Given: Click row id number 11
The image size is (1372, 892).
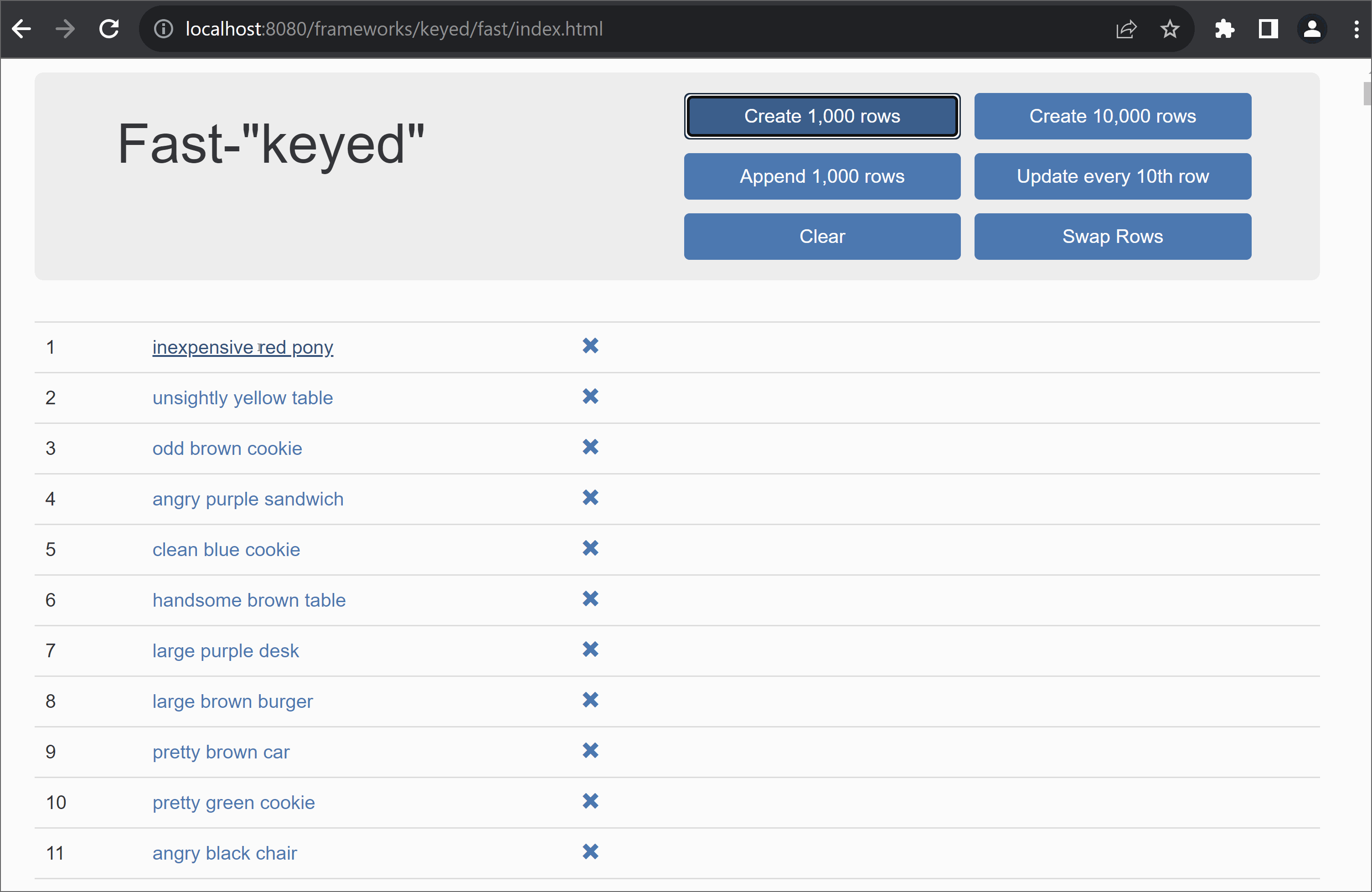Looking at the screenshot, I should tap(55, 853).
